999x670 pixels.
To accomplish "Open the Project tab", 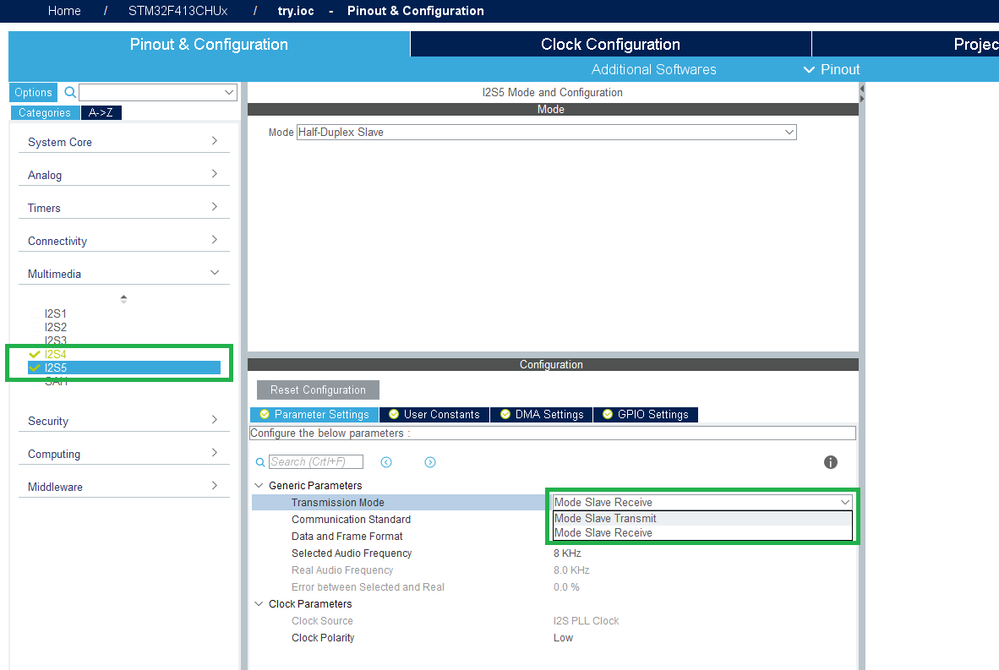I will (x=905, y=44).
